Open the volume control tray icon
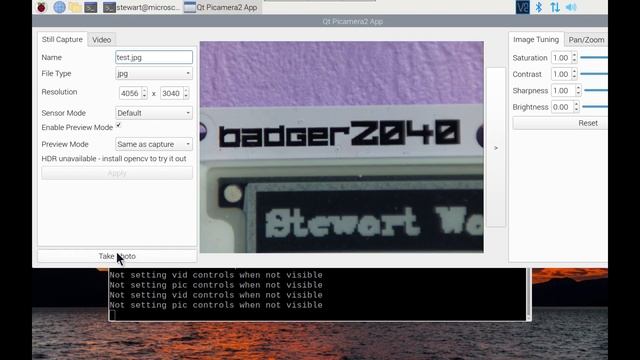Screen dimensions: 640x360 click(x=571, y=7)
